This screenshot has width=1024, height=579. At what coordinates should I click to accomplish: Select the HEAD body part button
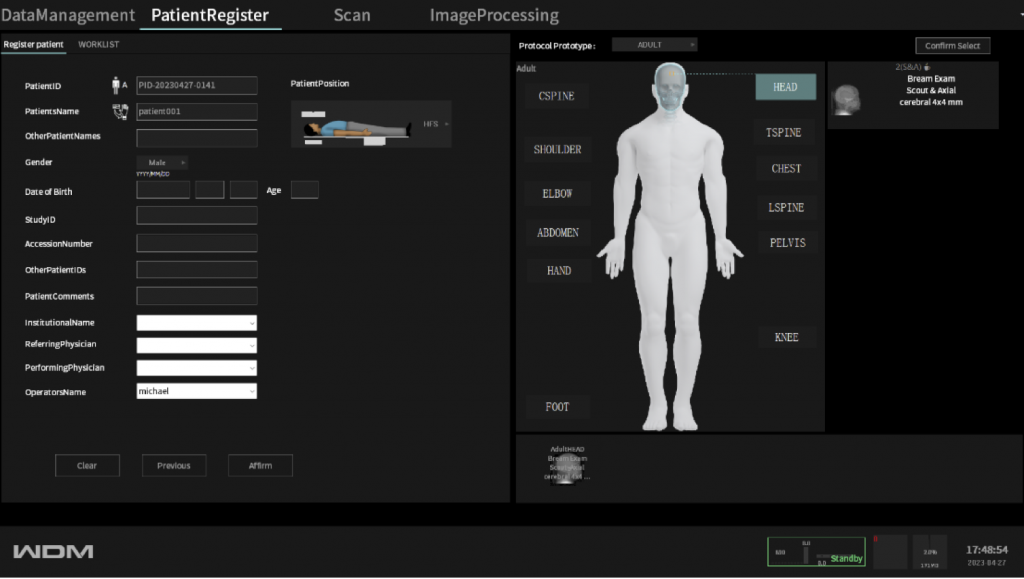click(x=786, y=87)
